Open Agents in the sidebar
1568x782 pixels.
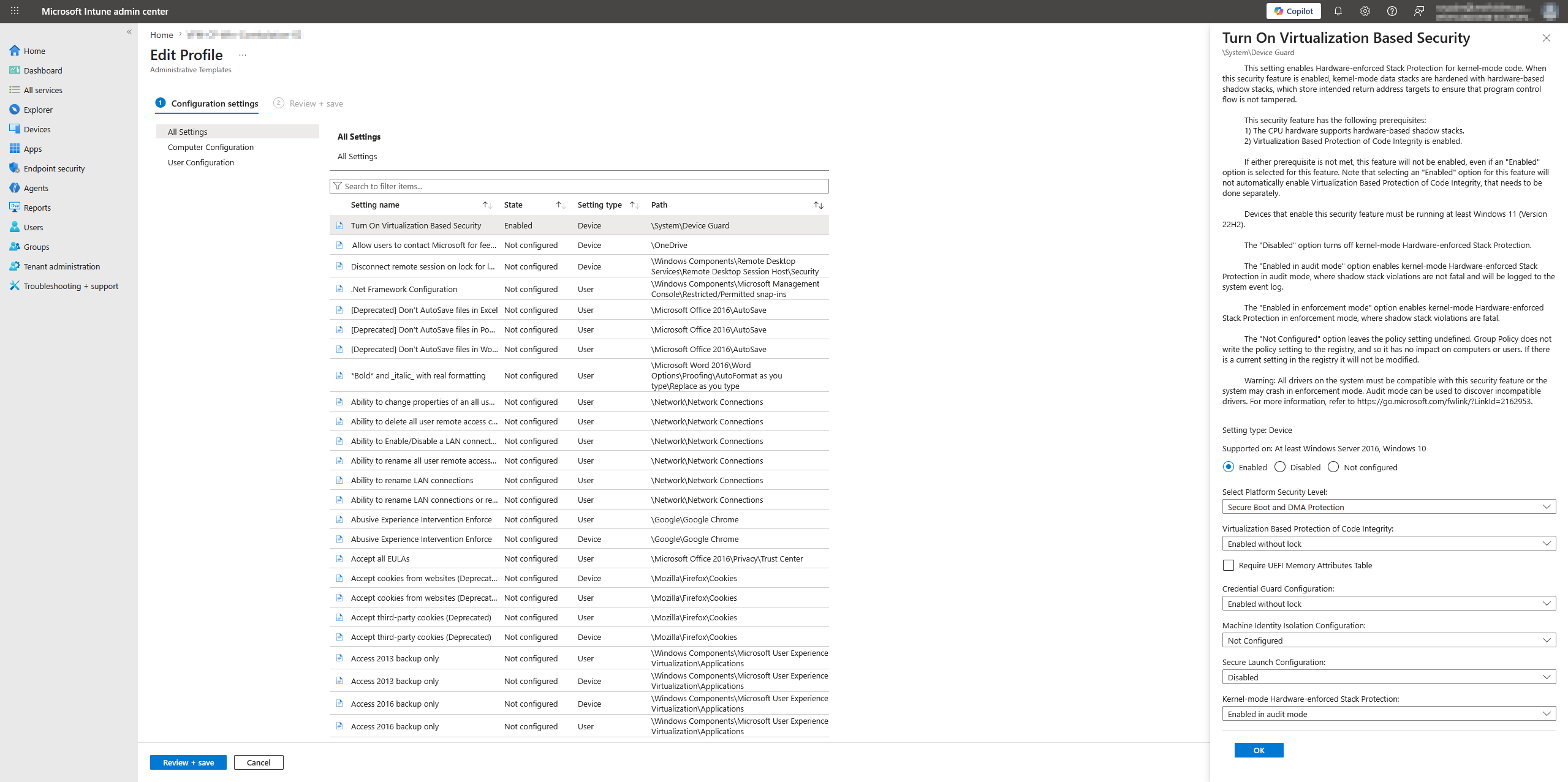pyautogui.click(x=36, y=188)
